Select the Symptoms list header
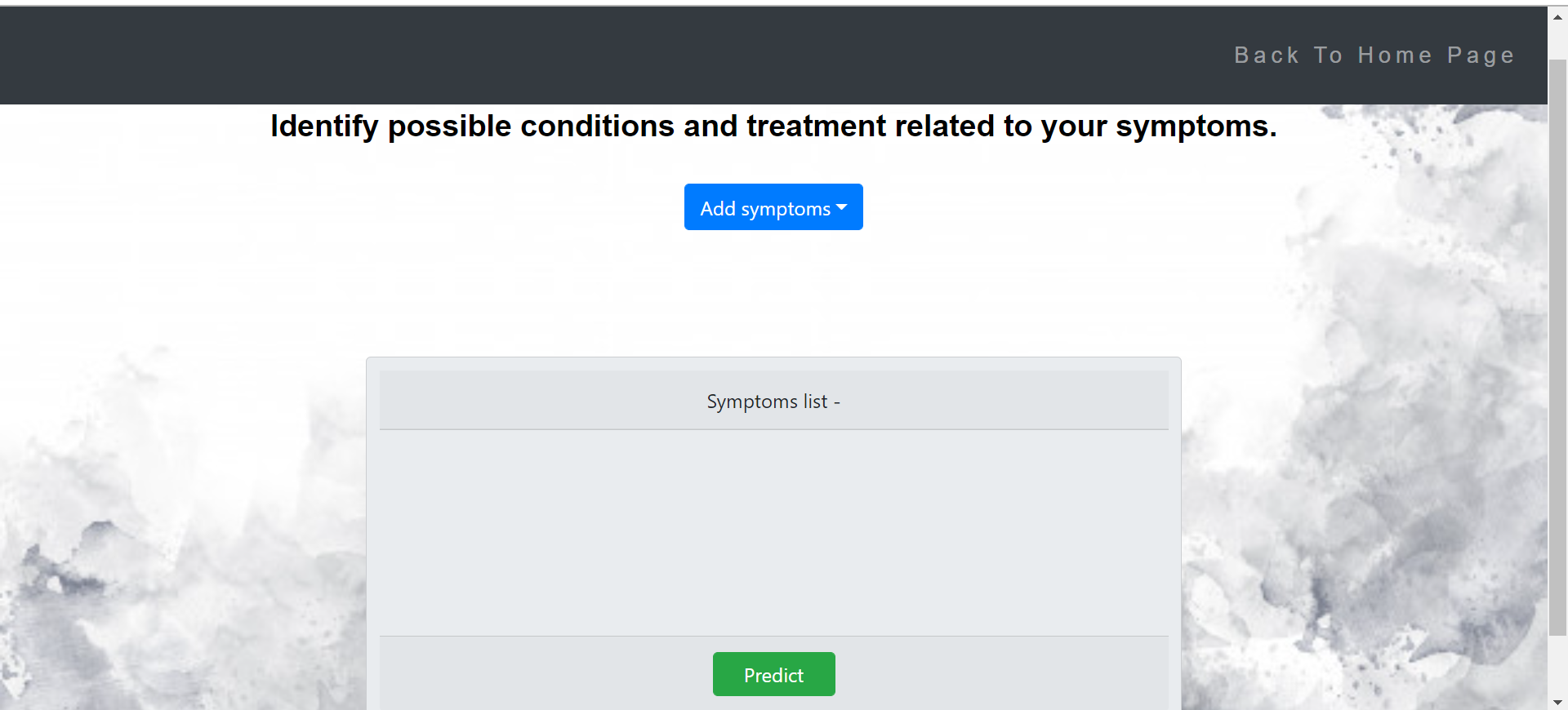This screenshot has width=1568, height=710. pos(773,401)
